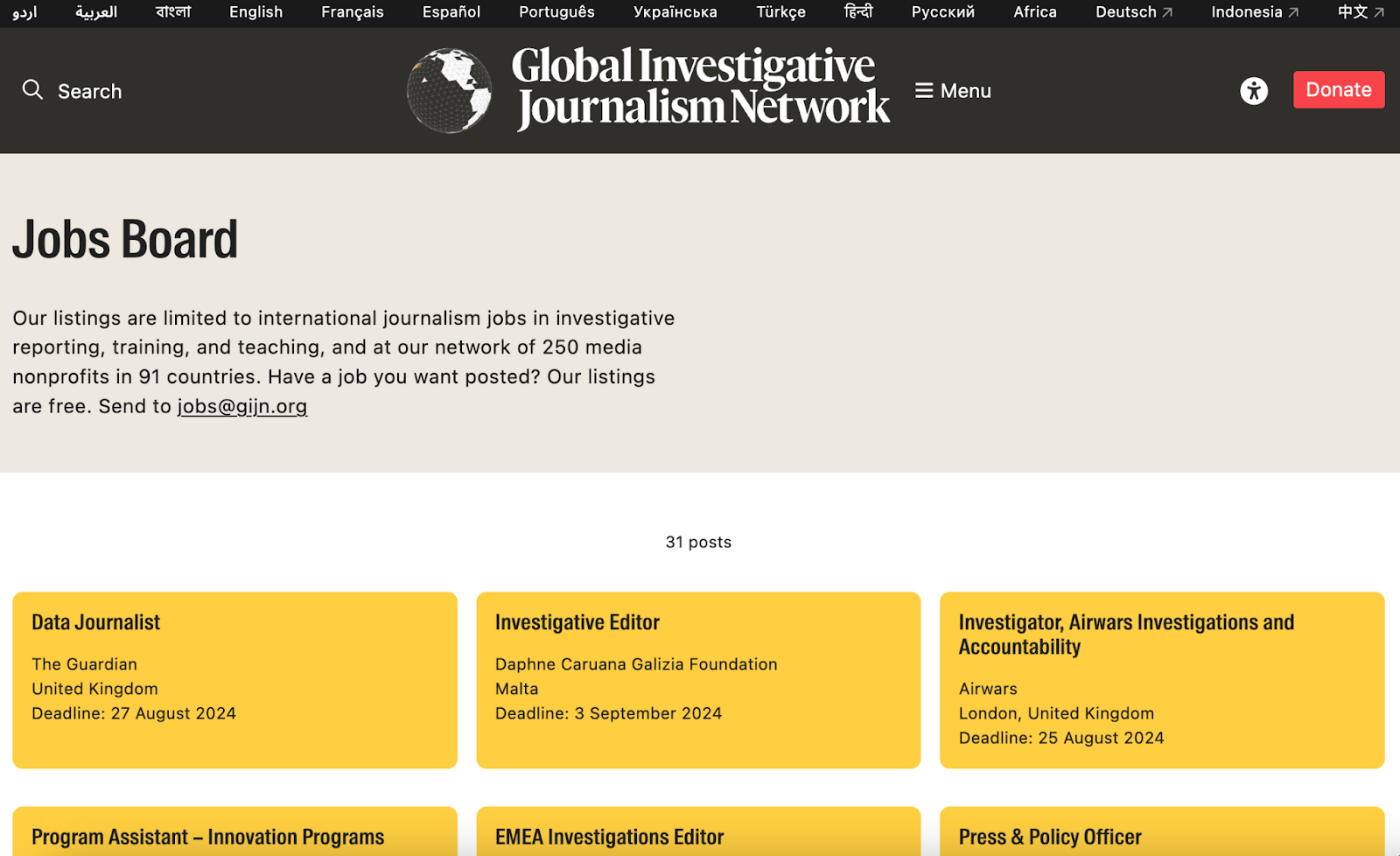The width and height of the screenshot is (1400, 856).
Task: Click the external arrow beside 中文
Action: [x=1379, y=12]
